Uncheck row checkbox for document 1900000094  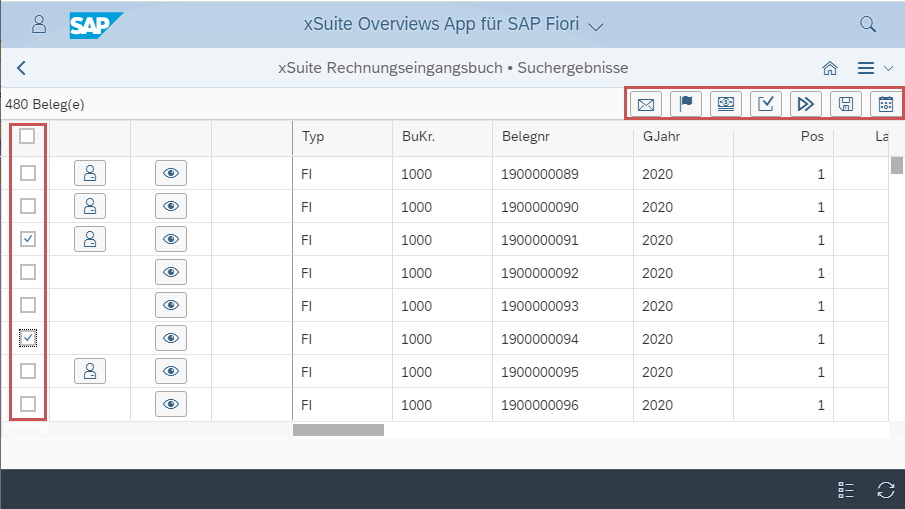pos(28,338)
